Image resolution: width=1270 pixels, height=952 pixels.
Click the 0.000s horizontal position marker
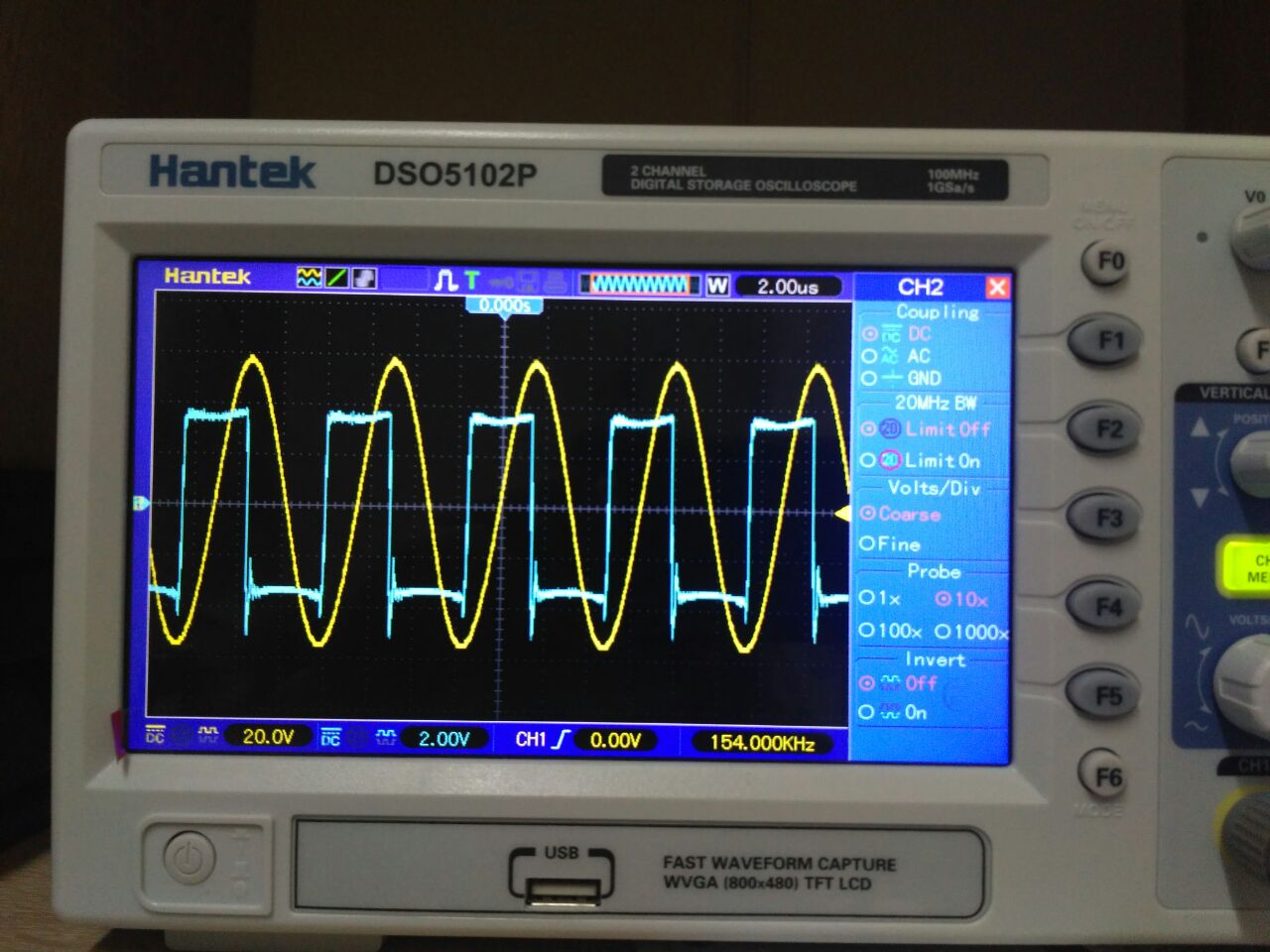[505, 306]
